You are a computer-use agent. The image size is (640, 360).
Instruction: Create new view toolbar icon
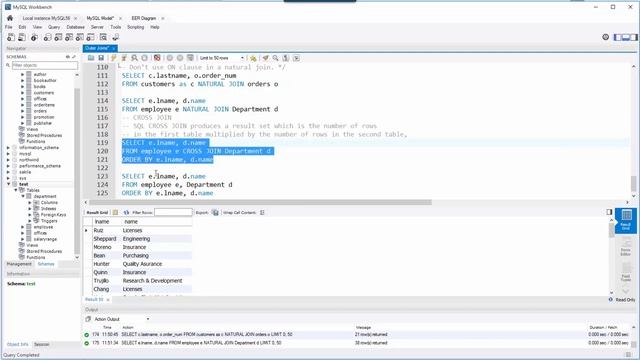click(69, 37)
